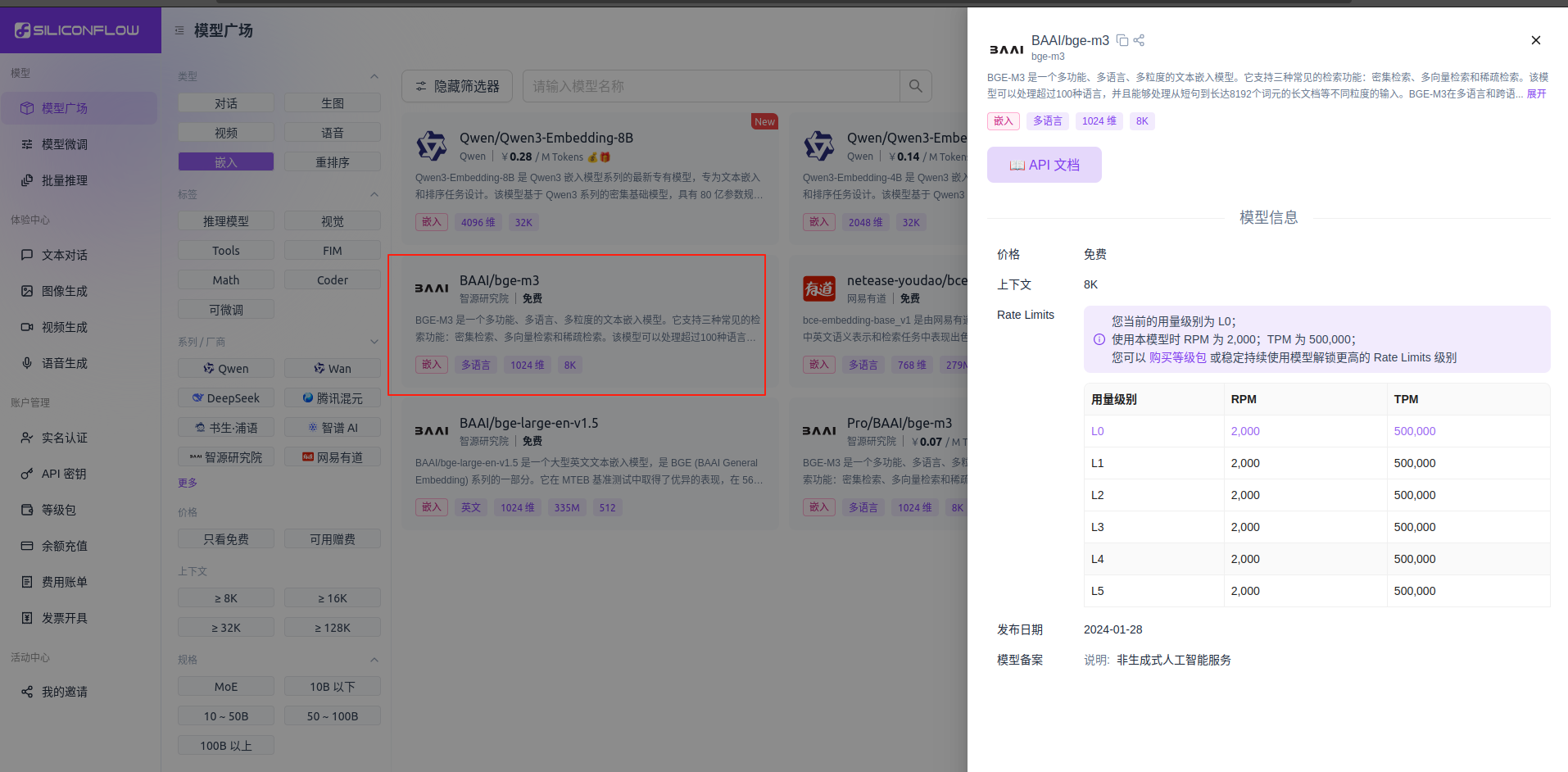This screenshot has width=1568, height=772.
Task: Click 更多 to show more vendors
Action: 187,483
